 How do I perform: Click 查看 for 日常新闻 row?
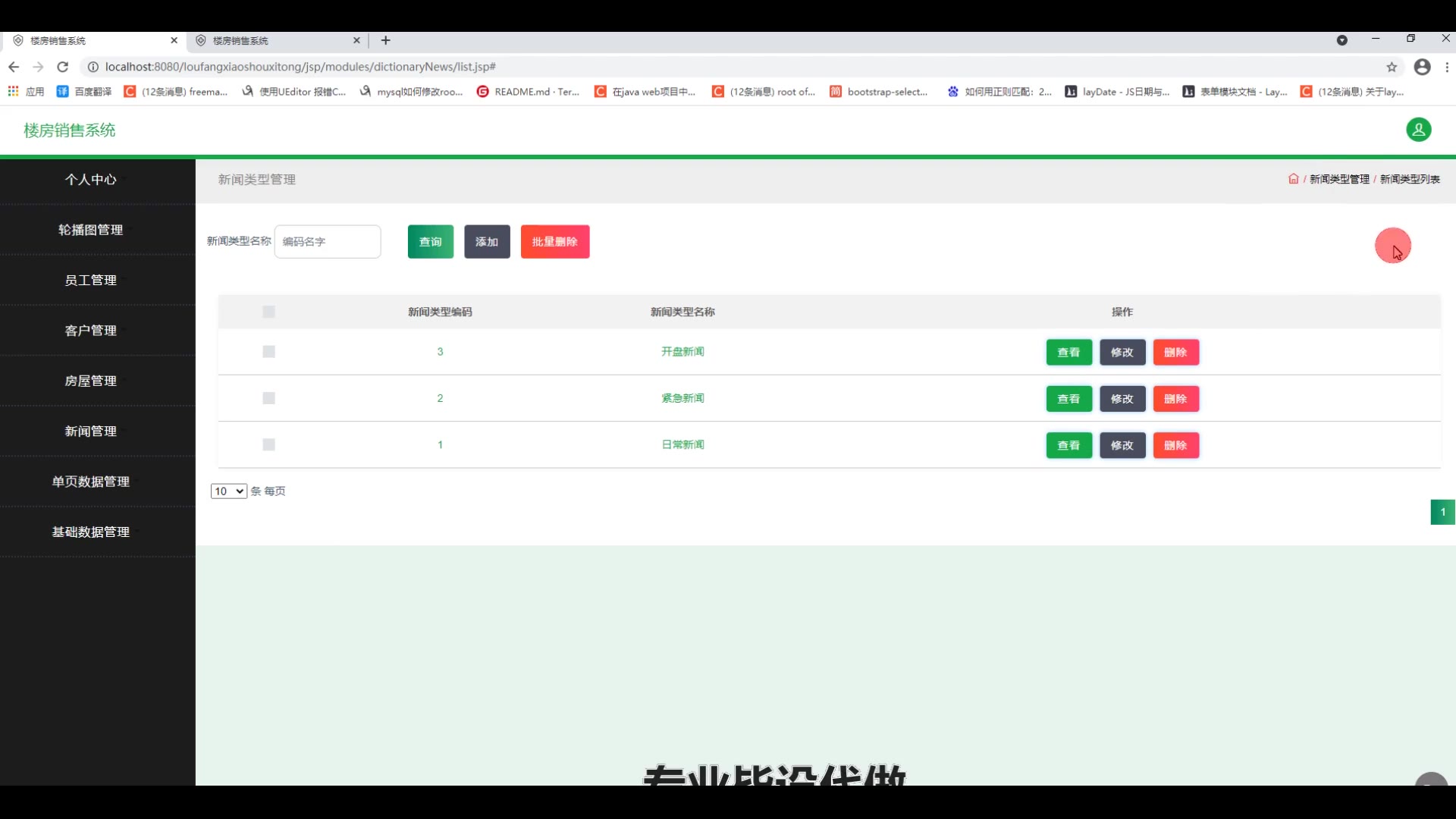[x=1068, y=445]
